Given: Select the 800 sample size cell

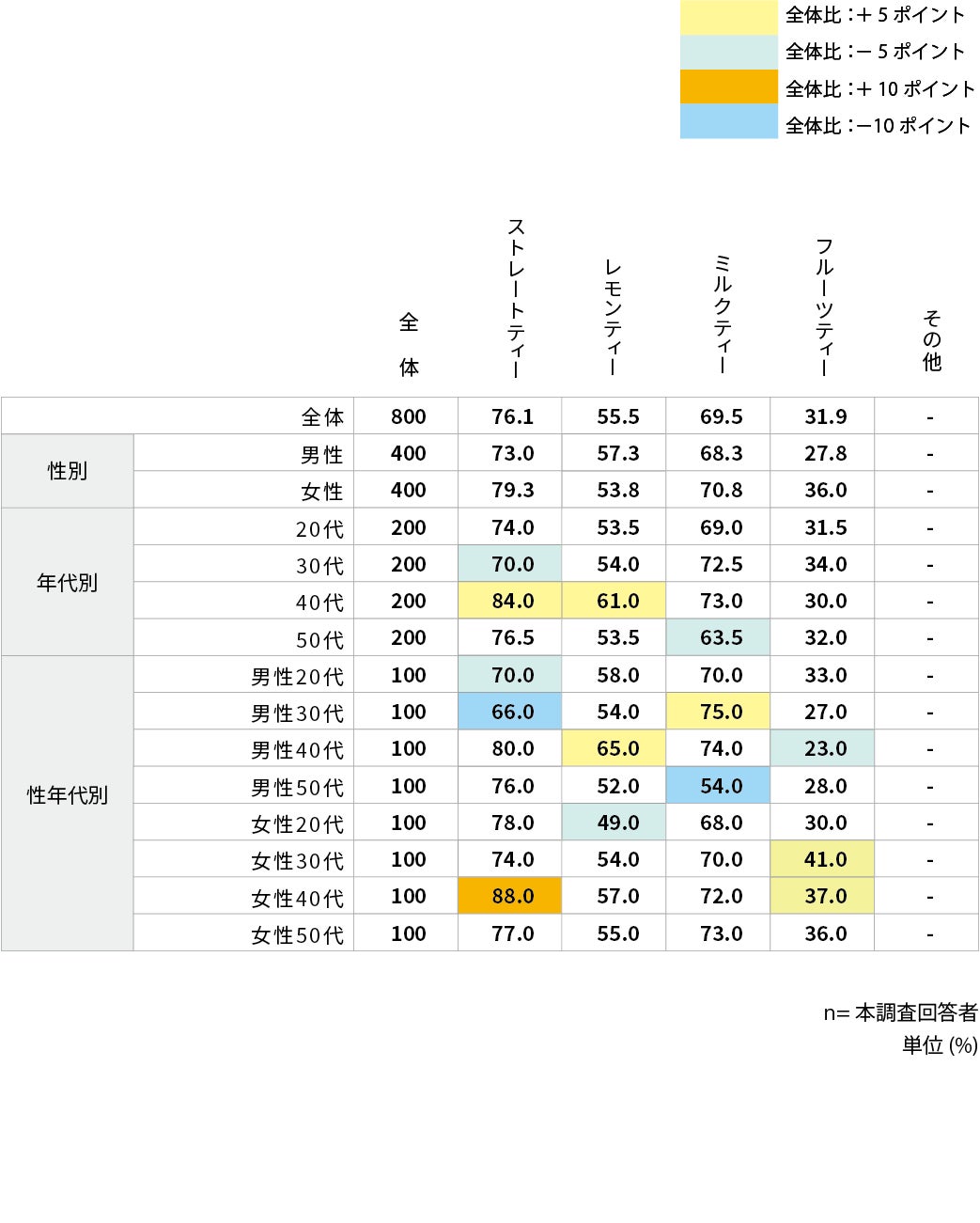Looking at the screenshot, I should (406, 416).
